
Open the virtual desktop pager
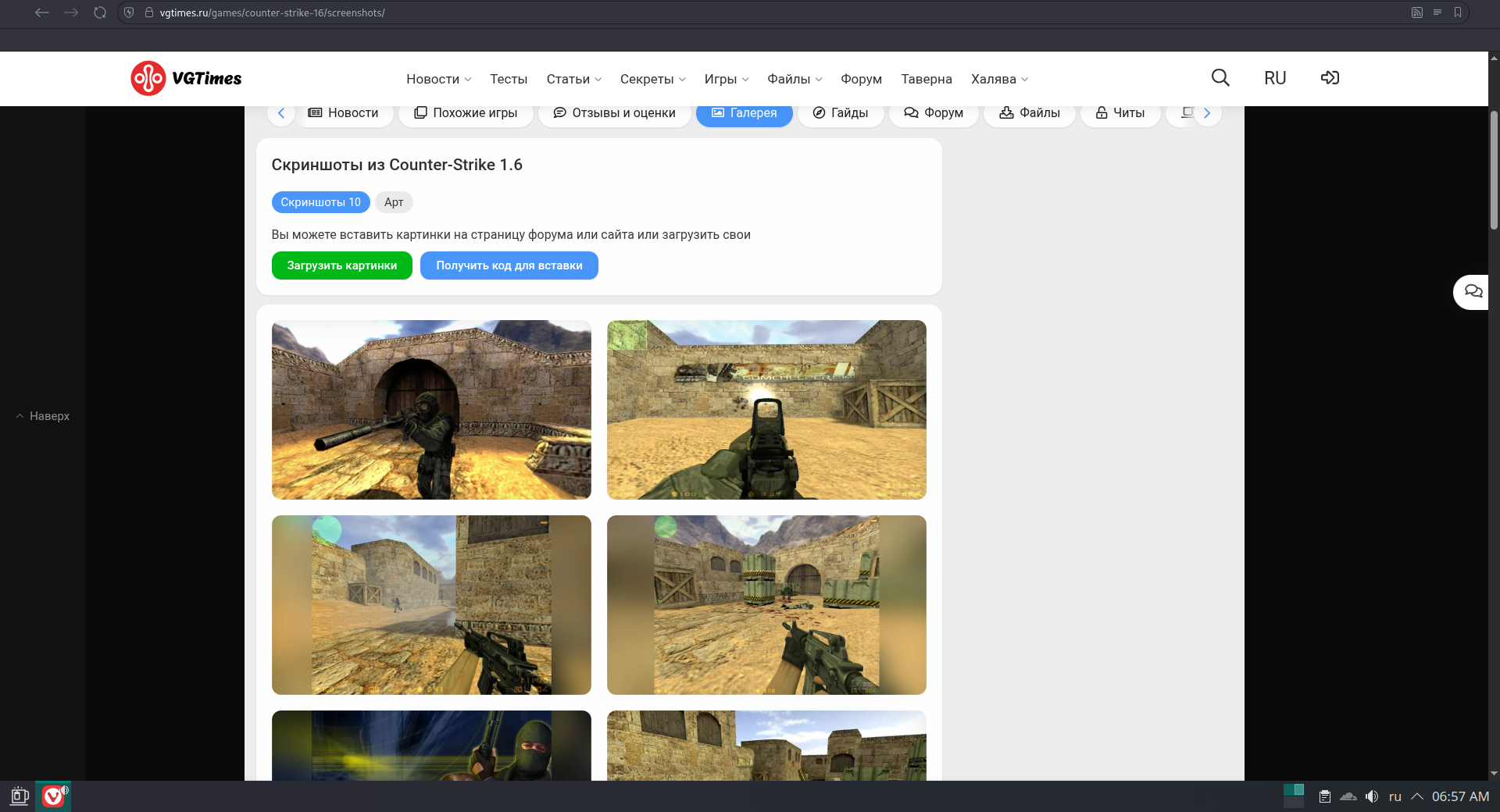click(1294, 796)
